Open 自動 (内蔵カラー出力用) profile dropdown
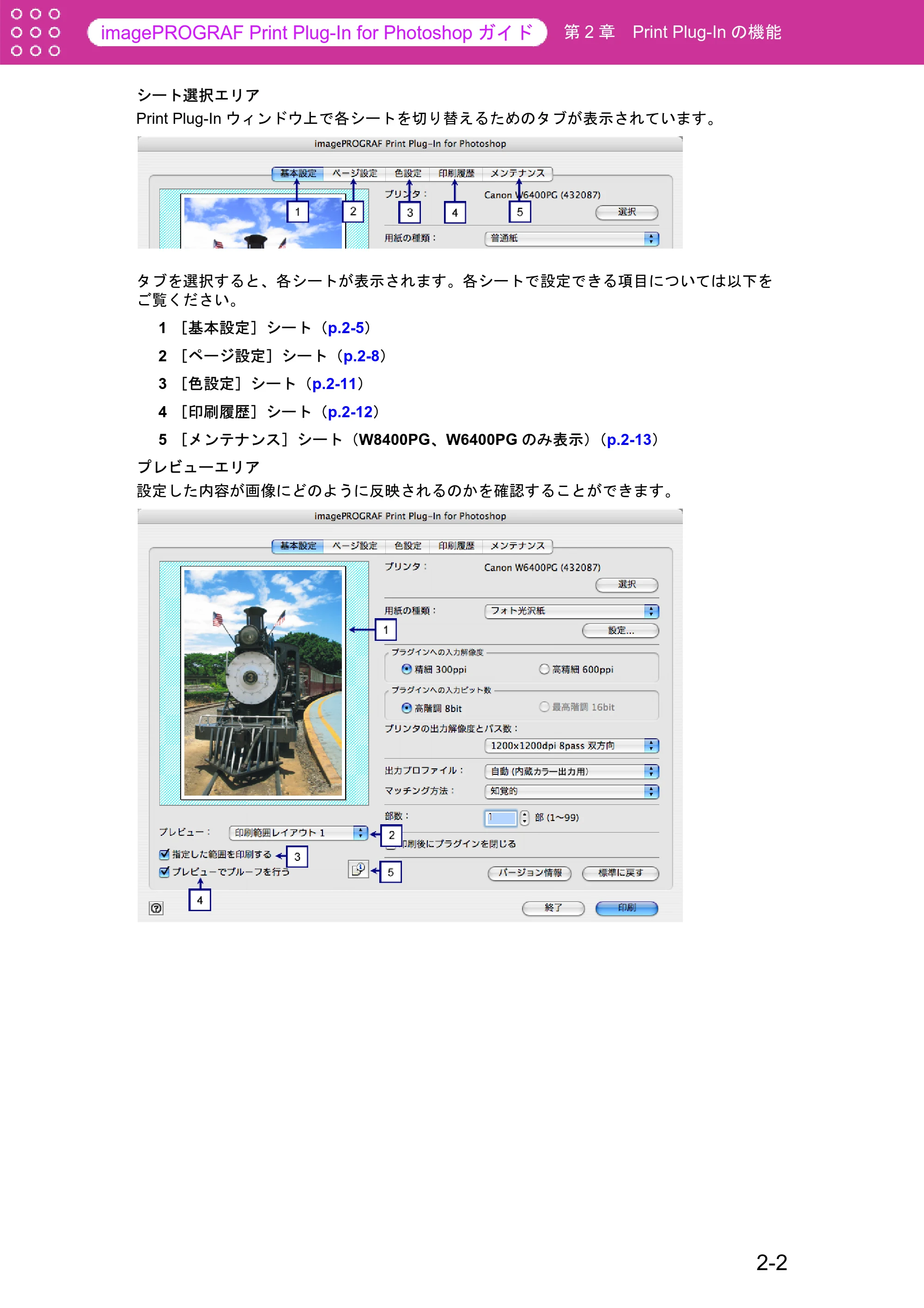 (571, 772)
